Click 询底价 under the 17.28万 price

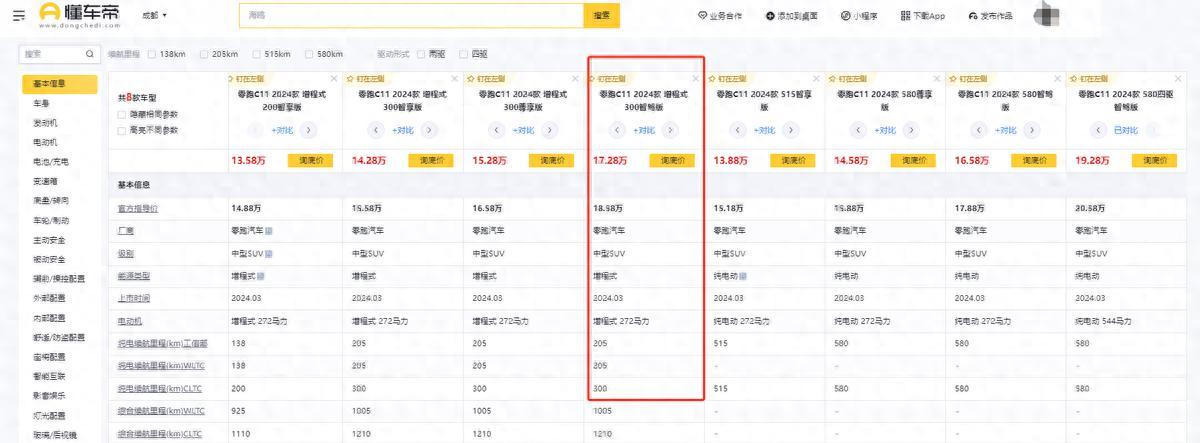tap(671, 160)
